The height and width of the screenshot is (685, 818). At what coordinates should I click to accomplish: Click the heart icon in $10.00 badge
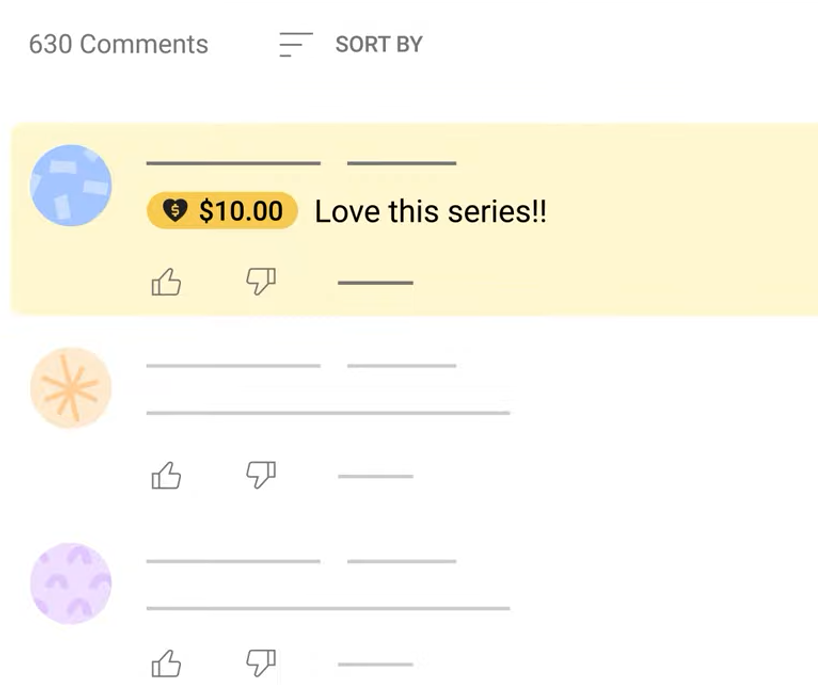pos(175,211)
